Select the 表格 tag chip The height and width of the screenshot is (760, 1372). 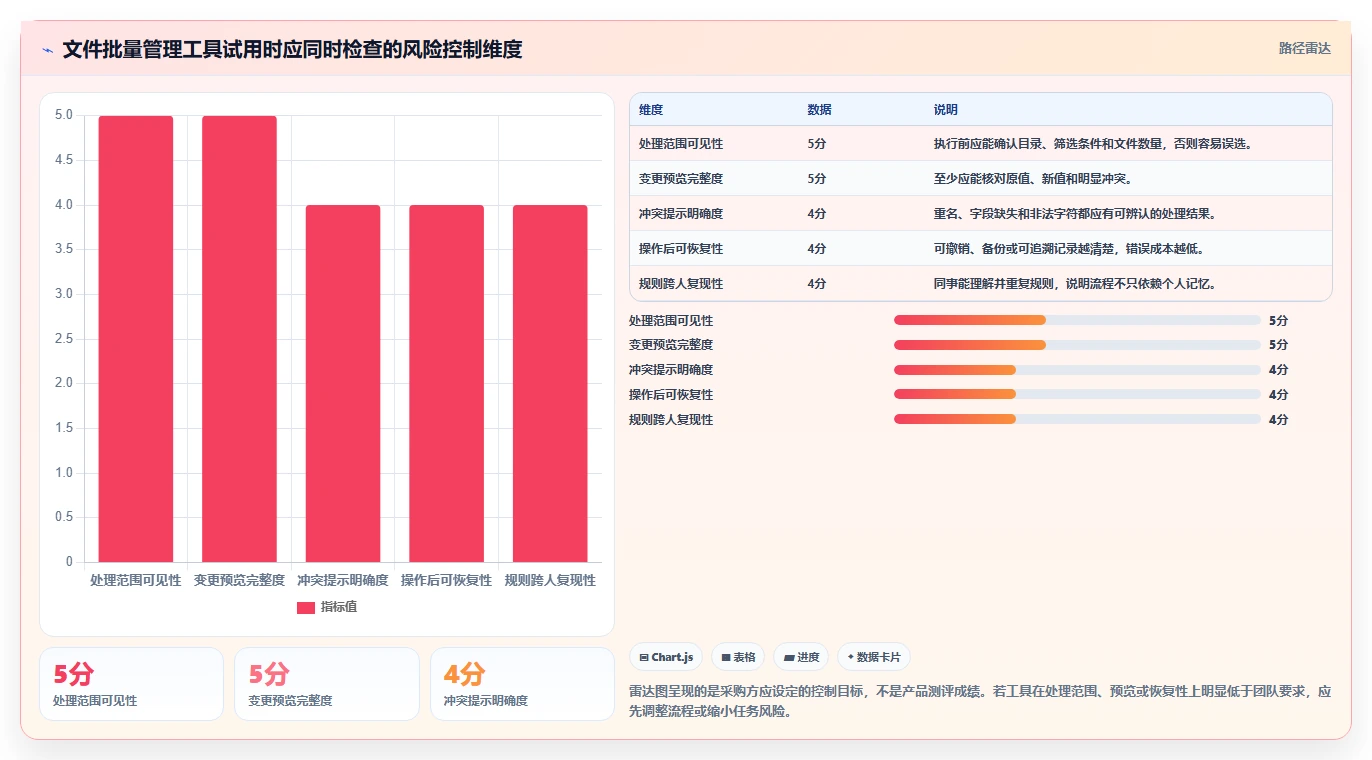tap(738, 657)
